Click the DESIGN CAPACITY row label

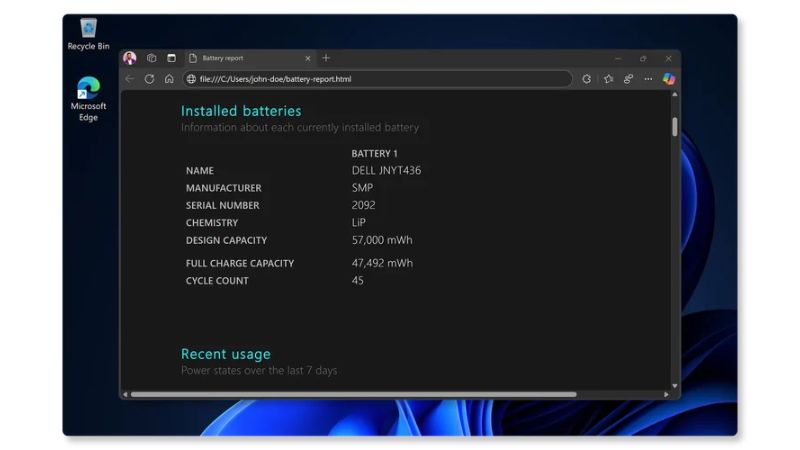point(226,240)
